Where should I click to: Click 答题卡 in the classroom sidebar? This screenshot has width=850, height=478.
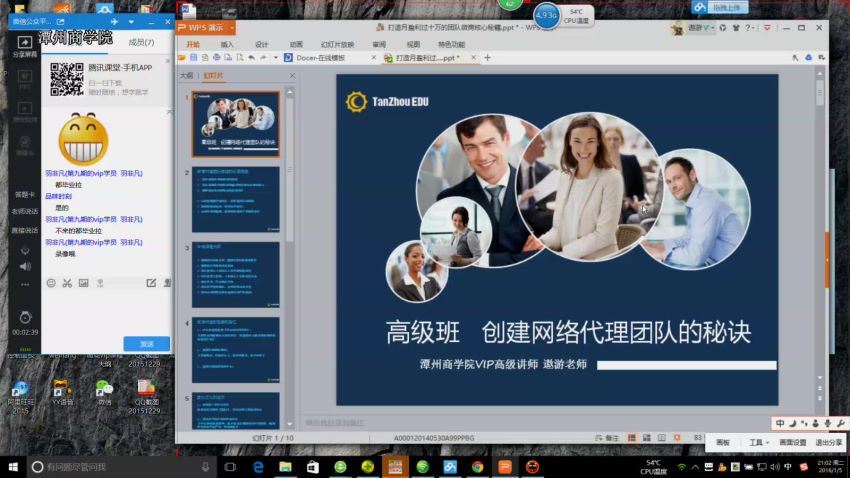25,195
